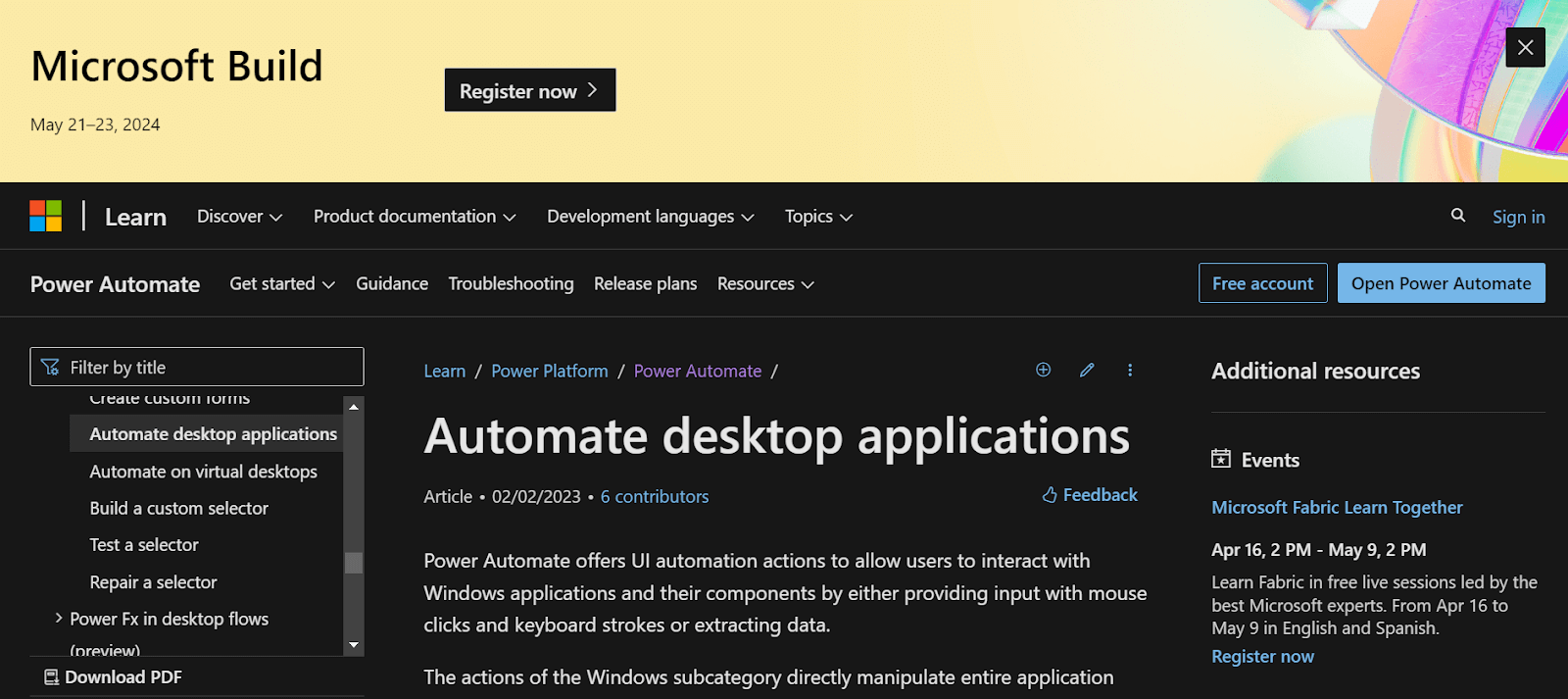The height and width of the screenshot is (699, 1568).
Task: Click the edit pencil icon
Action: [1087, 370]
